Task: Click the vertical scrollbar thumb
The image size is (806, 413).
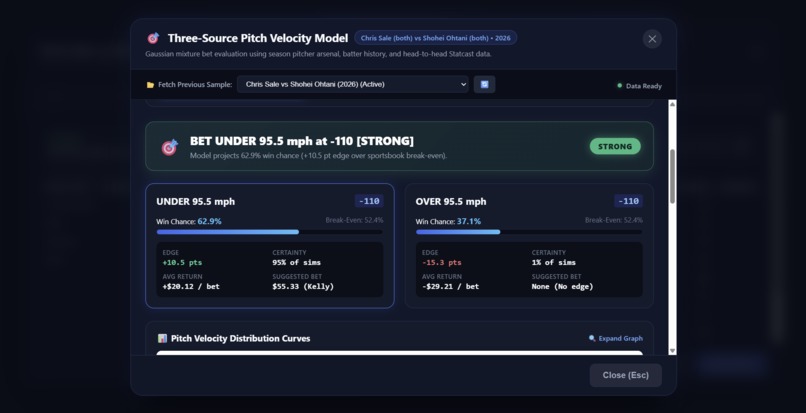Action: pos(672,176)
